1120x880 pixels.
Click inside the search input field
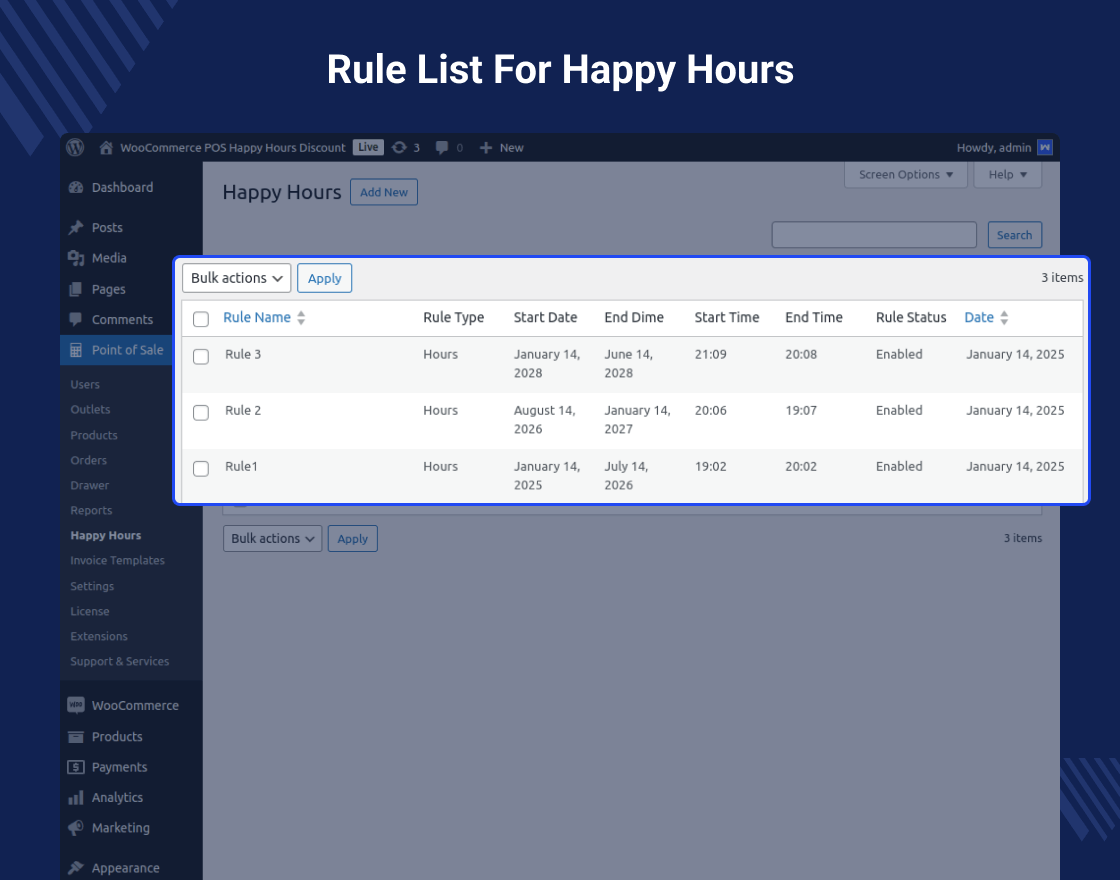tap(873, 234)
